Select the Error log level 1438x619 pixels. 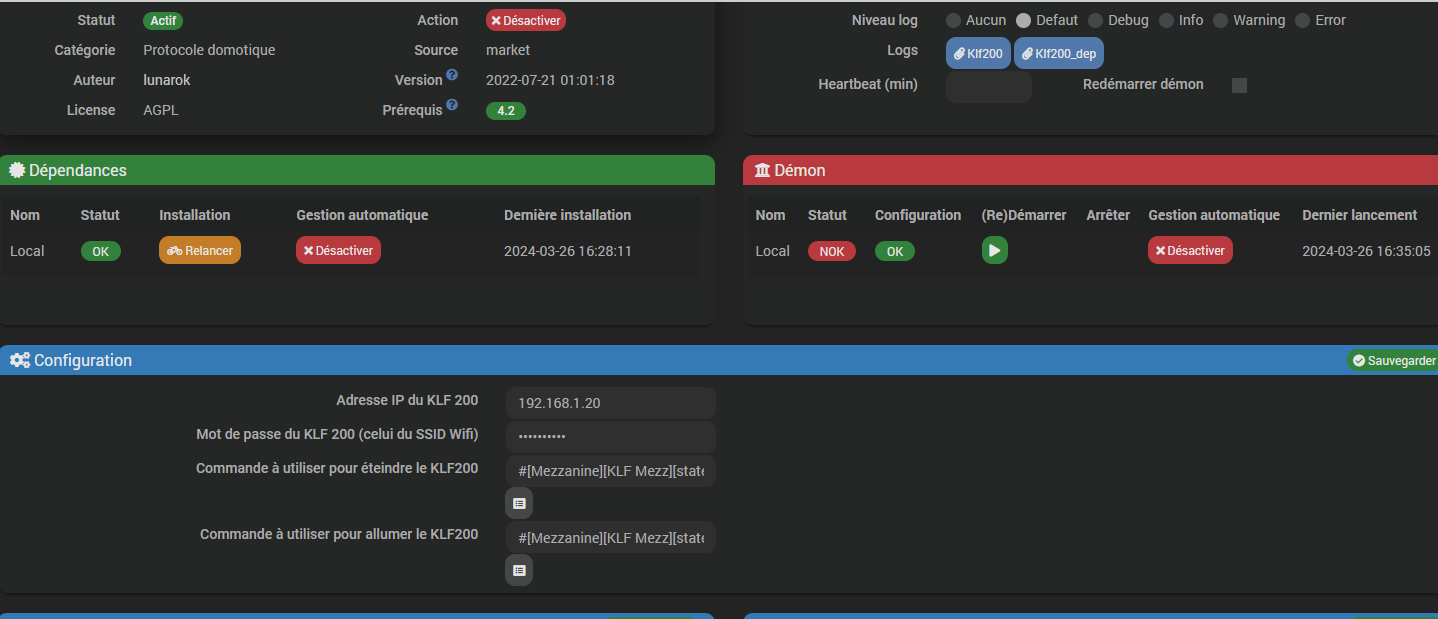click(1302, 20)
